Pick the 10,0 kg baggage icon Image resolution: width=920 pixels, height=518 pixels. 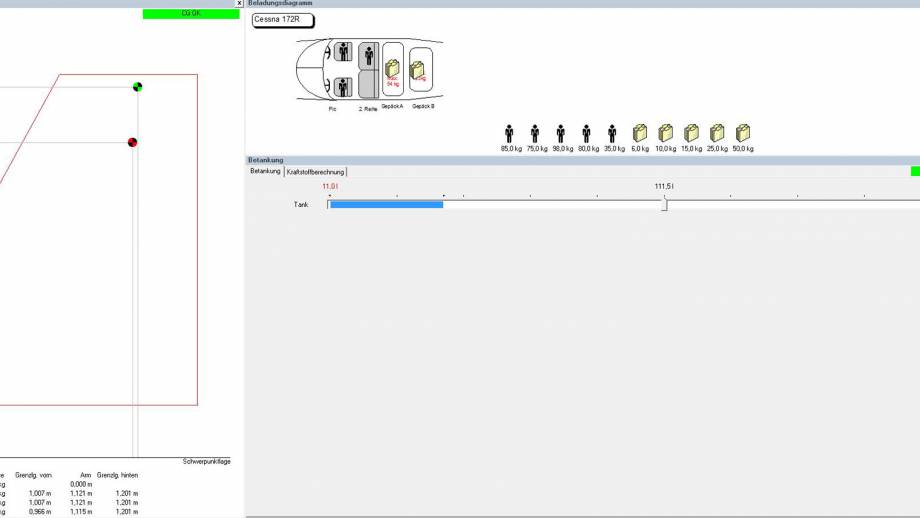coord(665,133)
